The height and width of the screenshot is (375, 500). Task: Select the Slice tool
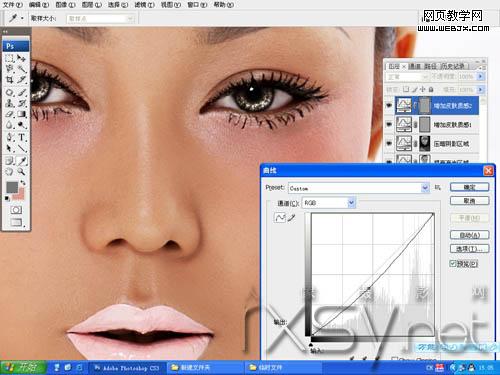tap(22, 80)
